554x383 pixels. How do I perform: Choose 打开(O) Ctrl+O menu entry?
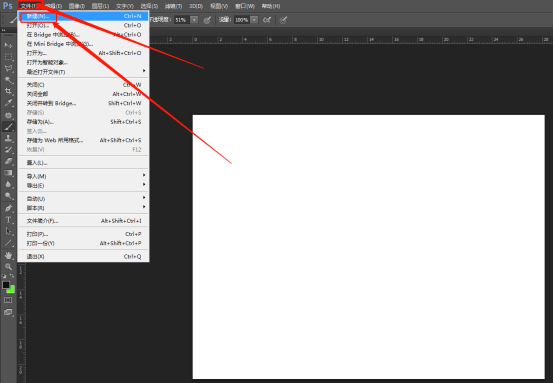click(x=83, y=25)
